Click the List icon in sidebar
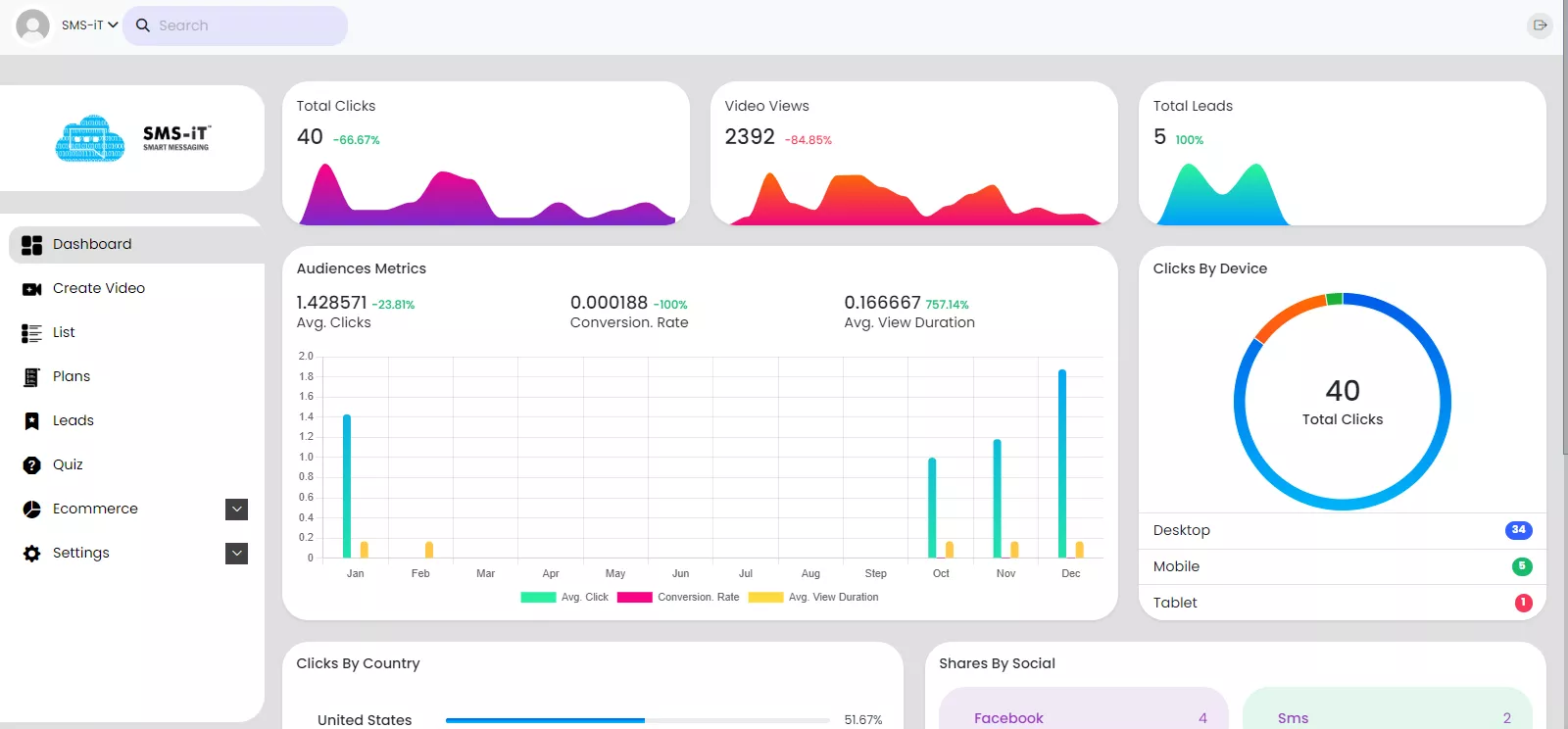 [x=31, y=333]
